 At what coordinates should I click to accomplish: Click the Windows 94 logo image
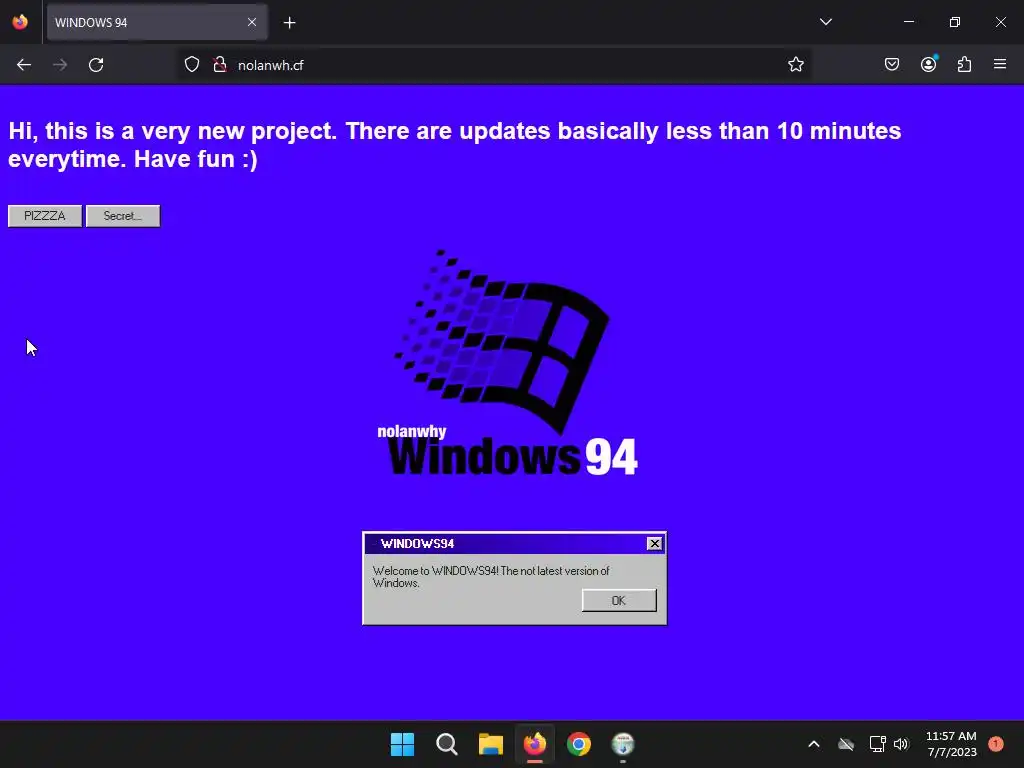[507, 362]
